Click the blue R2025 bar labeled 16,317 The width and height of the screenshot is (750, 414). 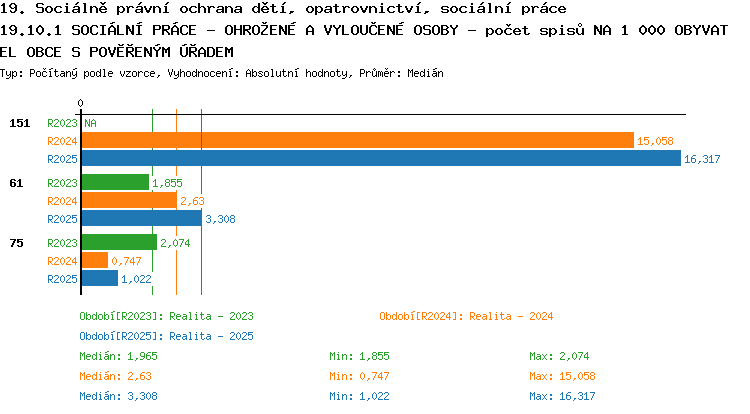[x=381, y=158]
